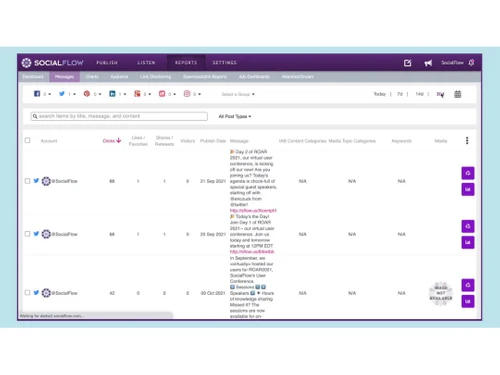
Task: Open the link in the 20 Sep 2021 message
Action: (252, 252)
